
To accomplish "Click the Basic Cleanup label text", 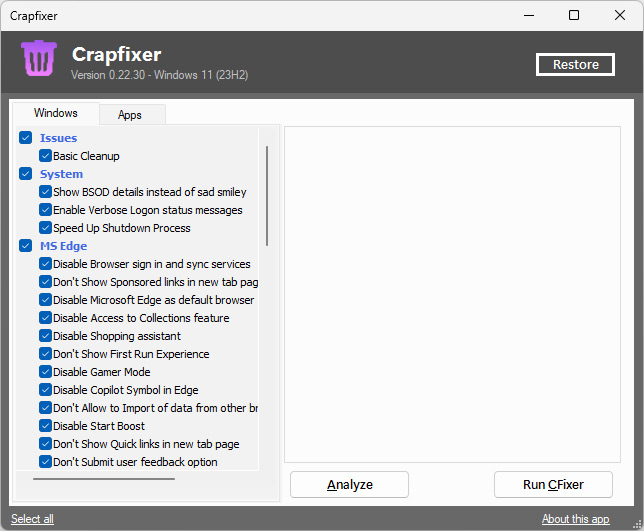I will coord(86,156).
